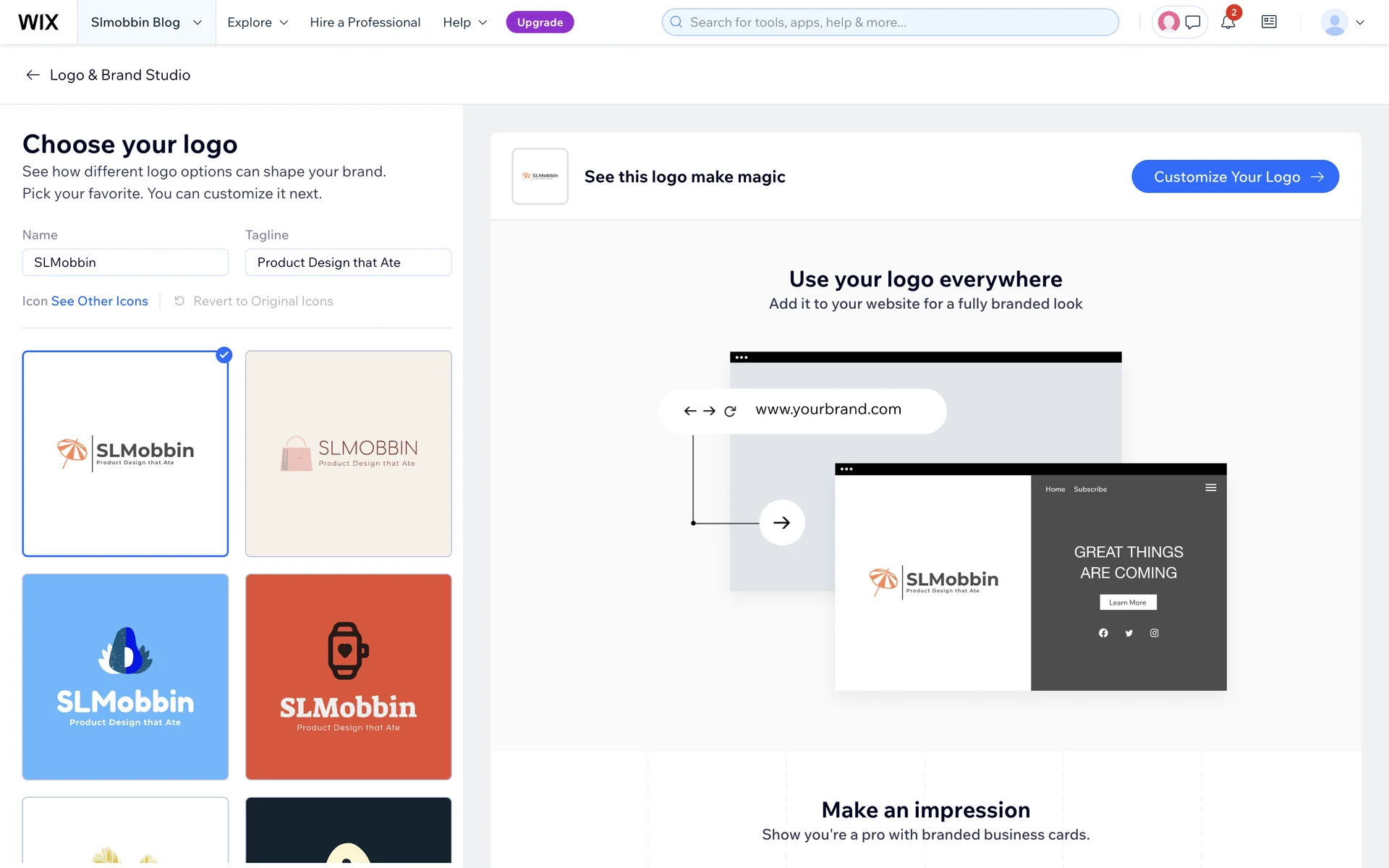Click the circular arrow button in website preview
This screenshot has height=868, width=1389.
pos(781,522)
